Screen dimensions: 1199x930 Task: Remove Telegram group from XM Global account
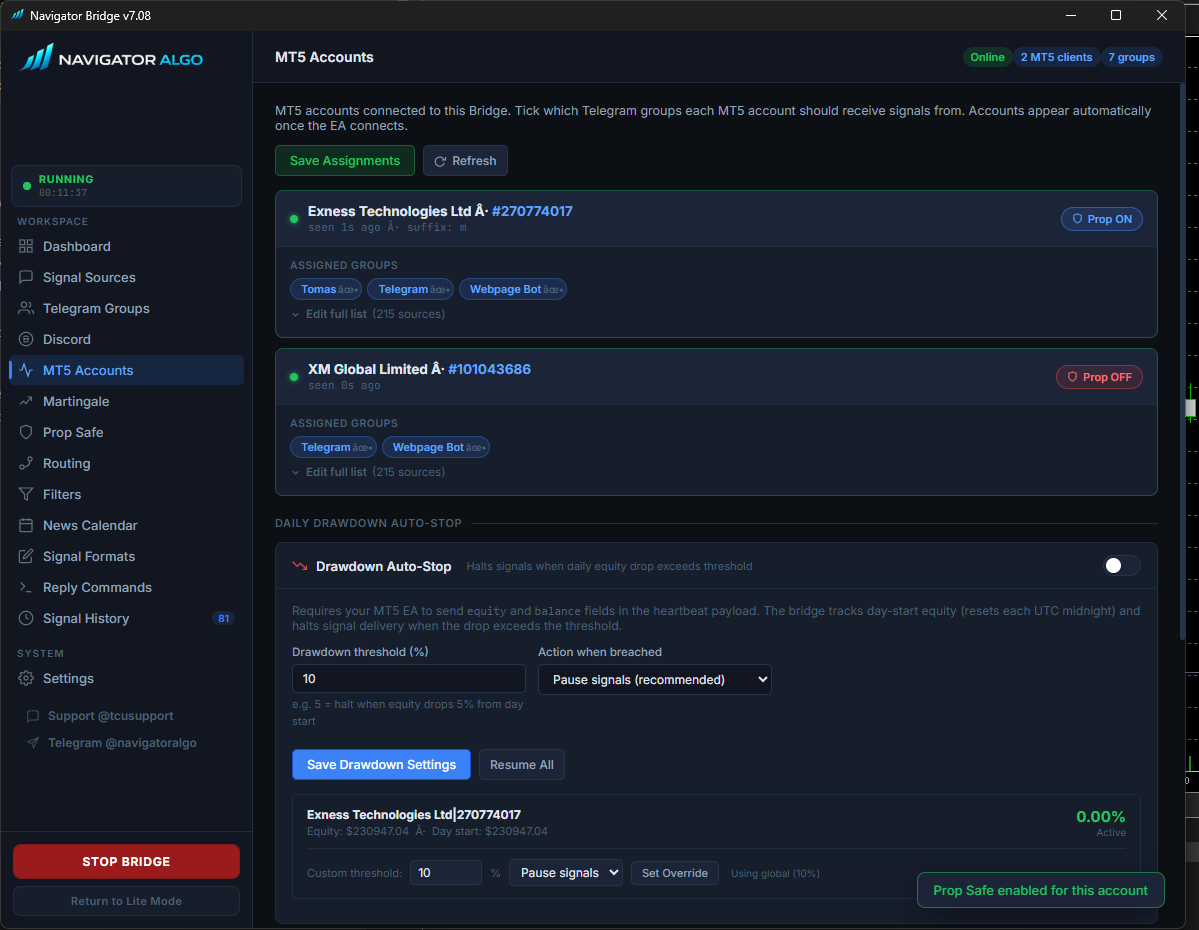pos(362,448)
